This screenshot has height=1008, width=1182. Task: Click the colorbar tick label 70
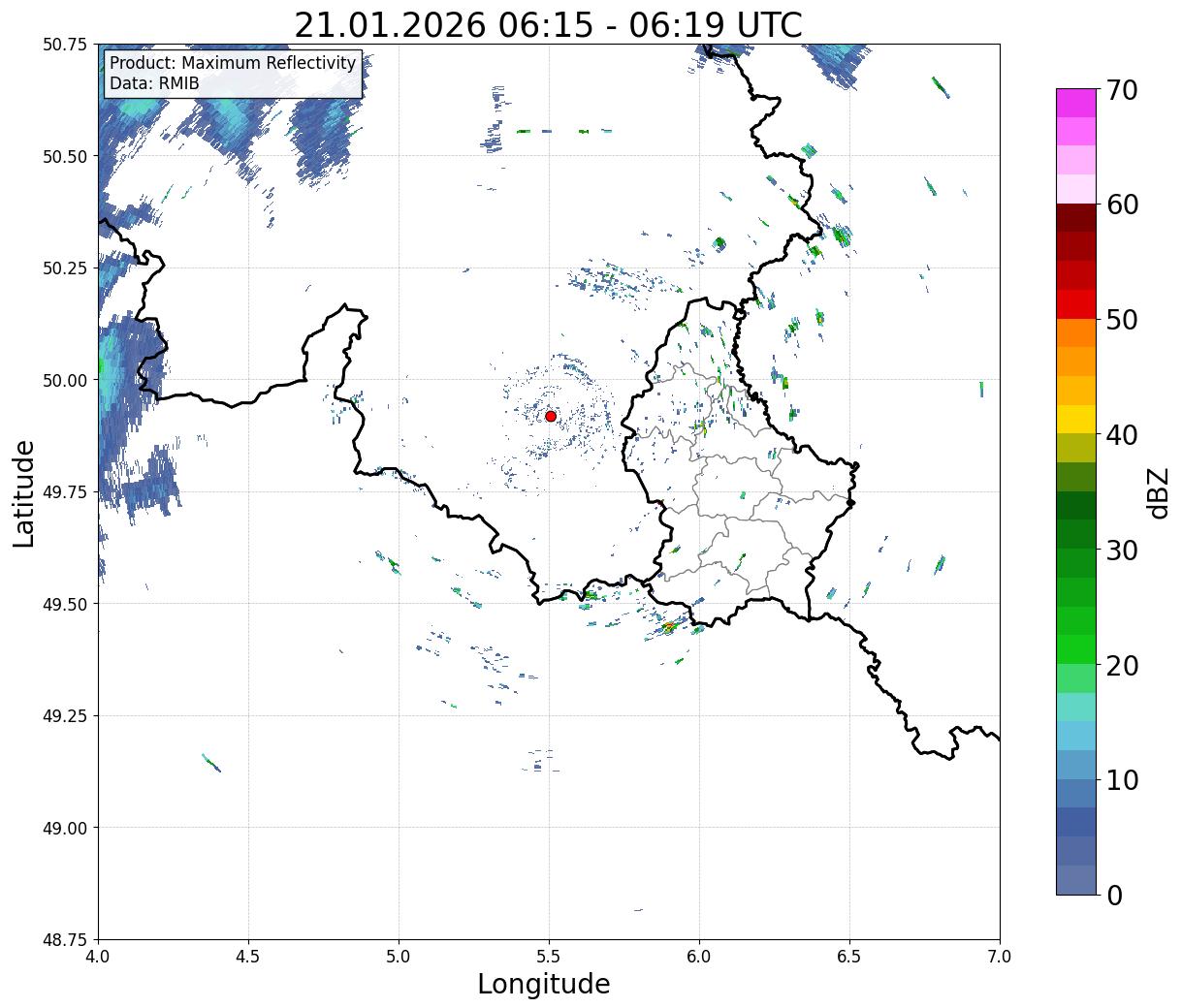pyautogui.click(x=1122, y=90)
